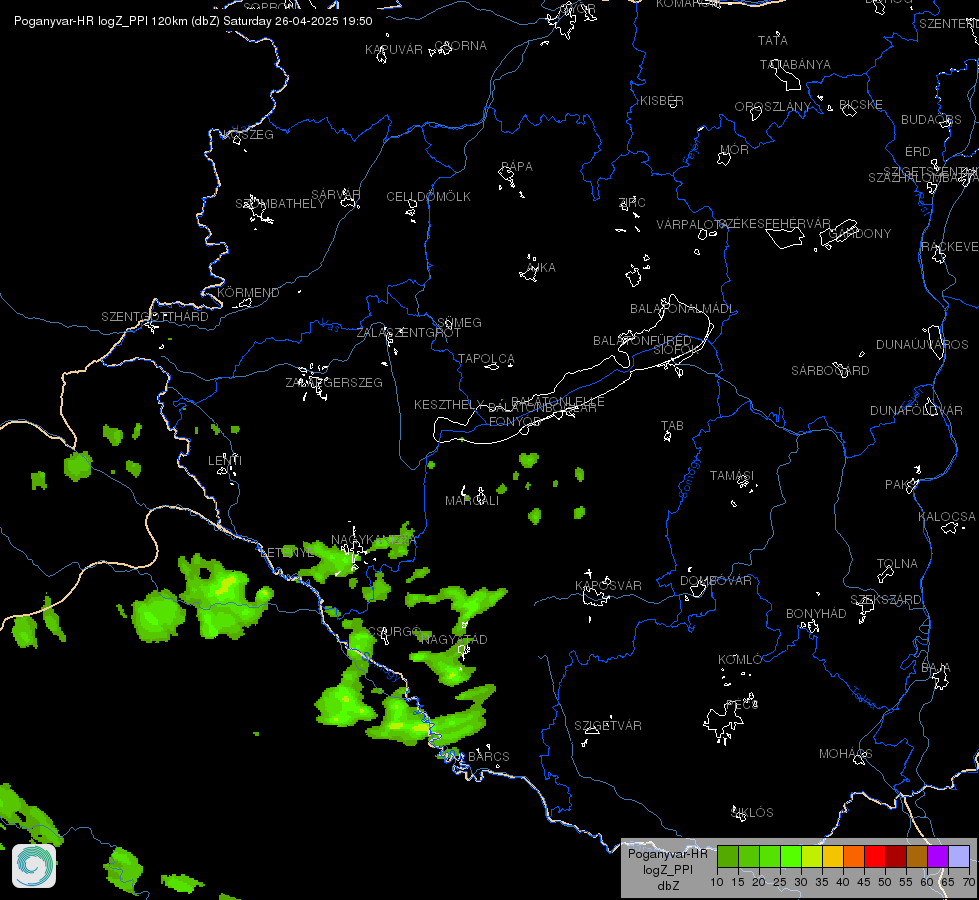Click the SZOMBATHELY city label
Image resolution: width=979 pixels, height=900 pixels.
pyautogui.click(x=280, y=204)
